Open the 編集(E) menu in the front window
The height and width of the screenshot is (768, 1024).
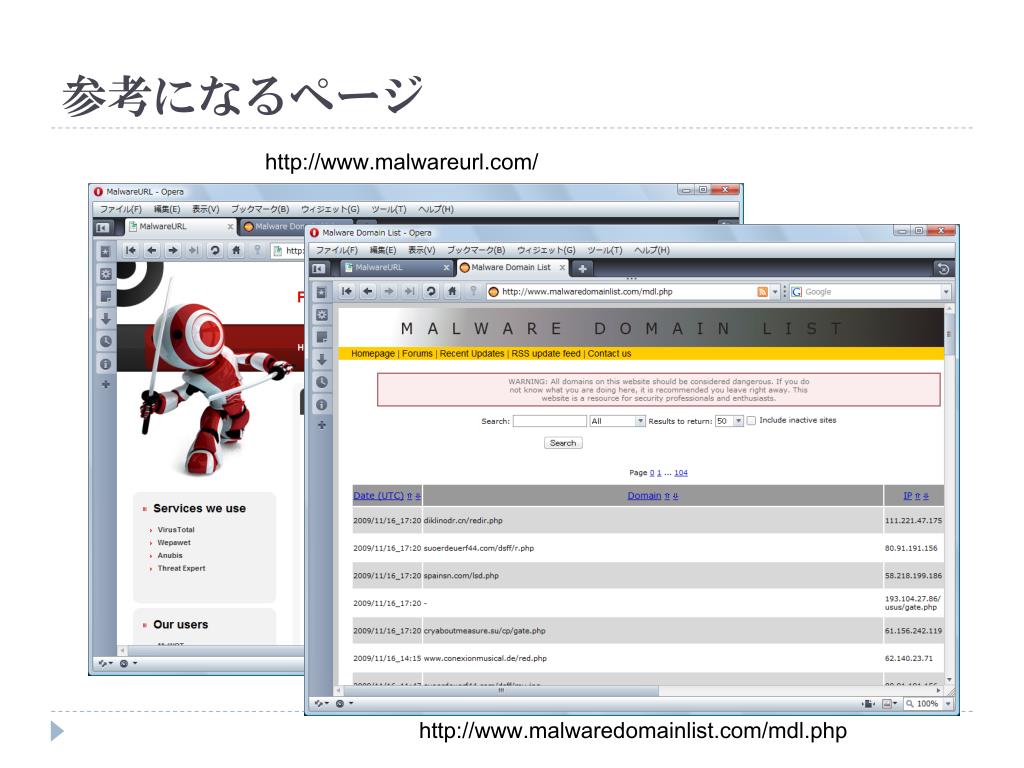(383, 250)
